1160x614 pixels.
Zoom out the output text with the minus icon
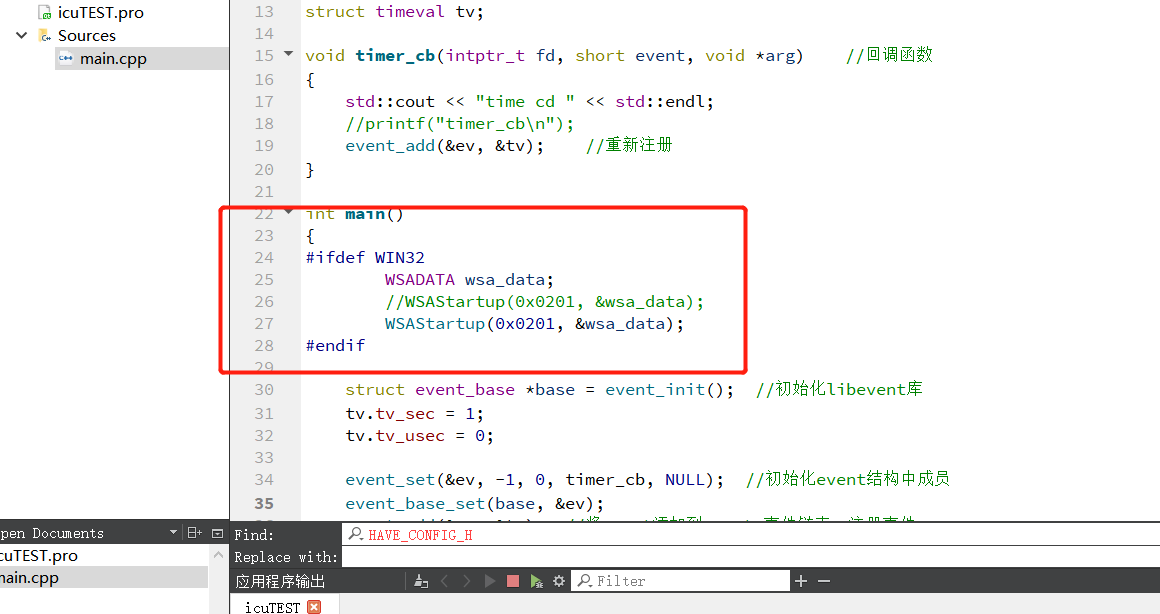point(822,580)
